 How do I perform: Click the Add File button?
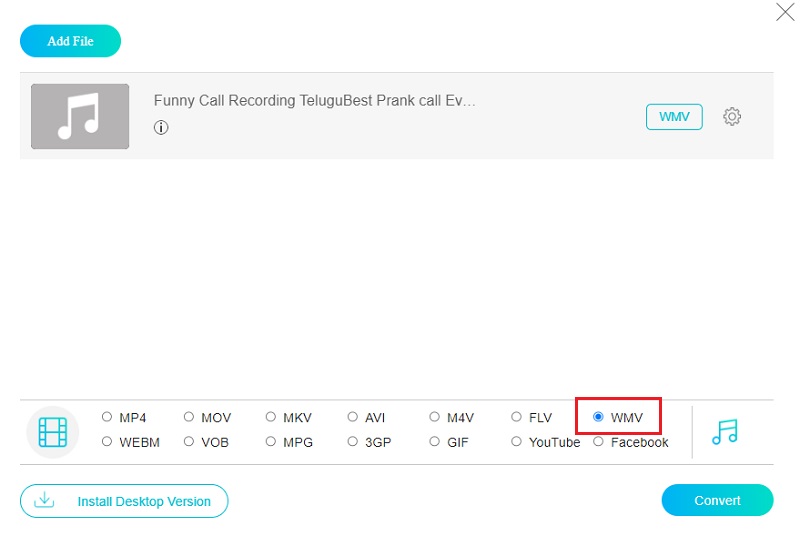[x=70, y=41]
